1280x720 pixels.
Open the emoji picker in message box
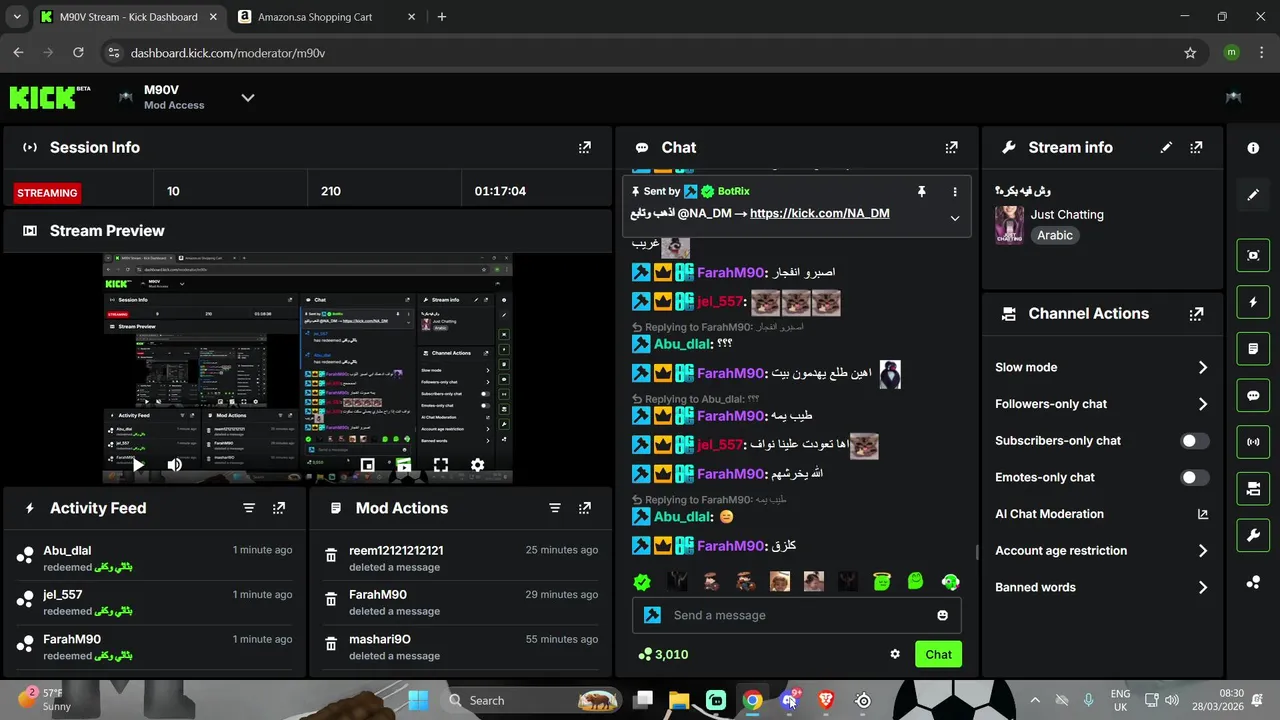coord(942,615)
